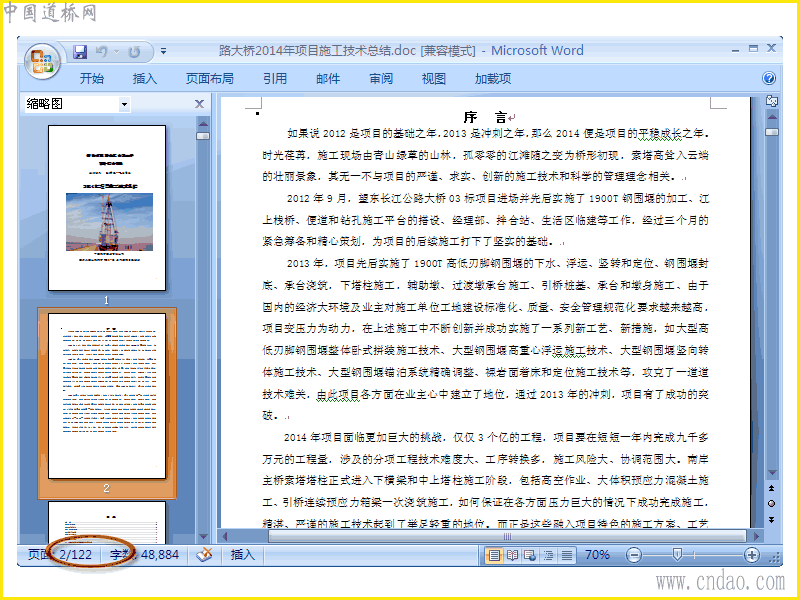This screenshot has height=600, width=800.
Task: Switch to the 插入 ribbon tab
Action: point(145,79)
